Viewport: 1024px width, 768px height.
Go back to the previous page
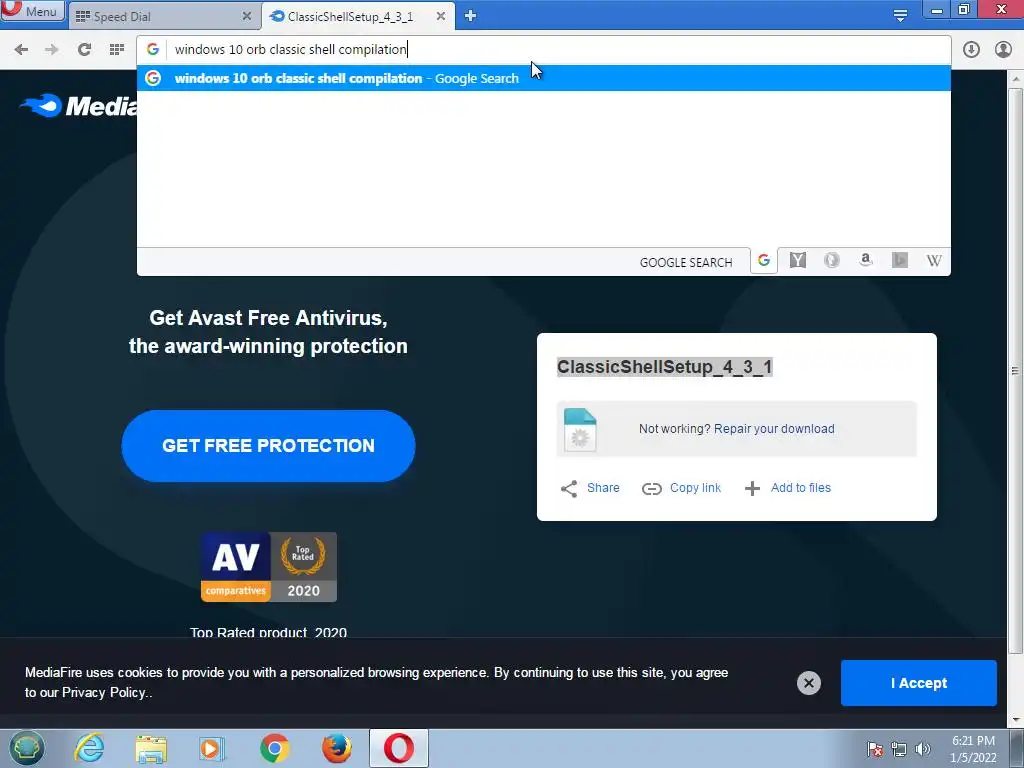pos(21,50)
